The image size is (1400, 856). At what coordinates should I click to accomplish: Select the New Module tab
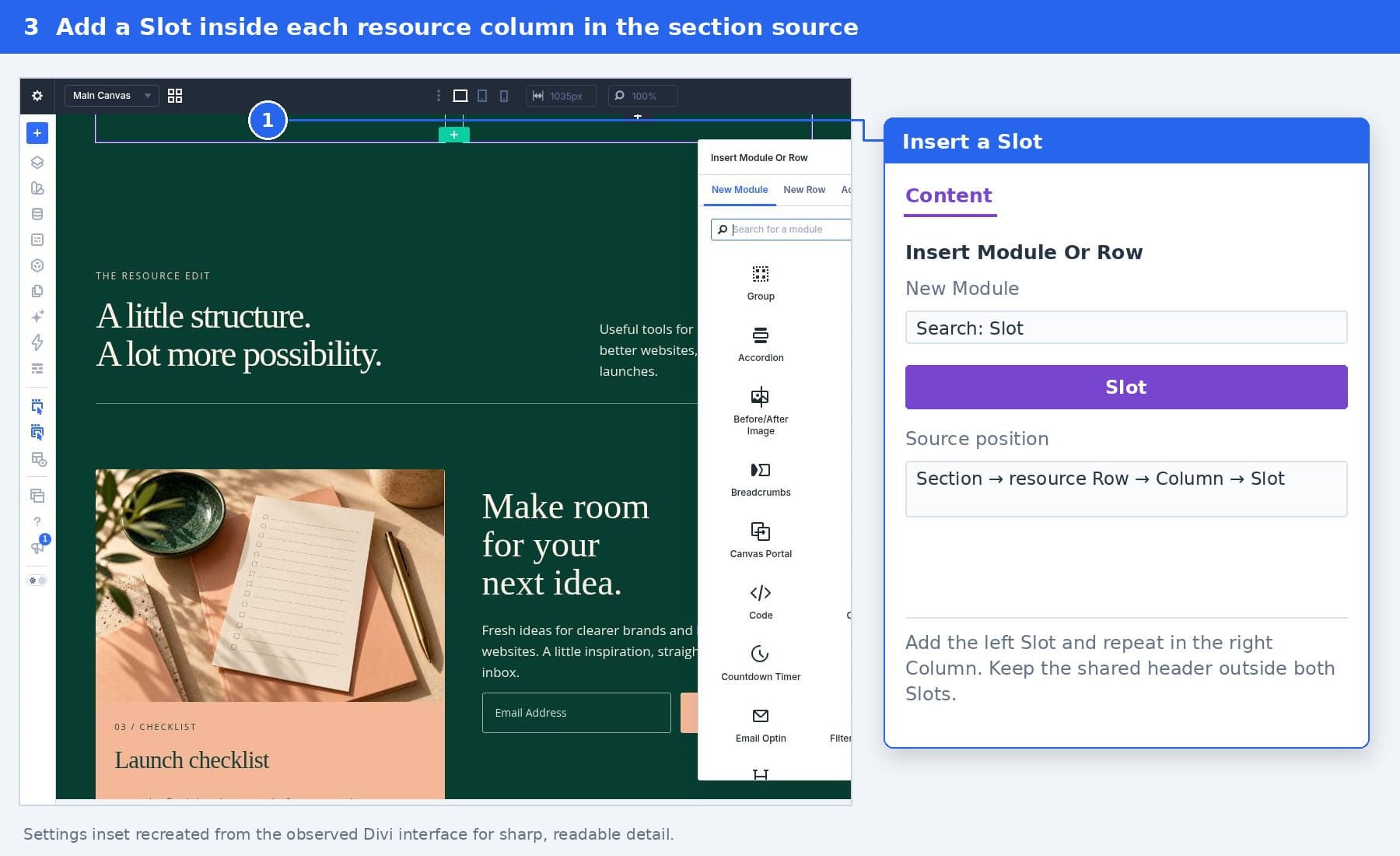coord(740,190)
